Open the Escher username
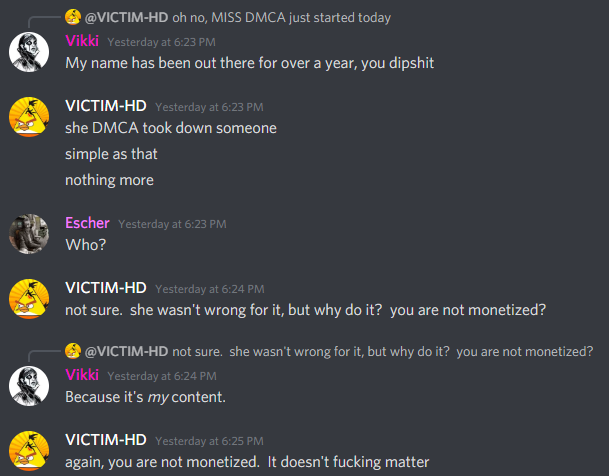The height and width of the screenshot is (476, 609). point(87,223)
